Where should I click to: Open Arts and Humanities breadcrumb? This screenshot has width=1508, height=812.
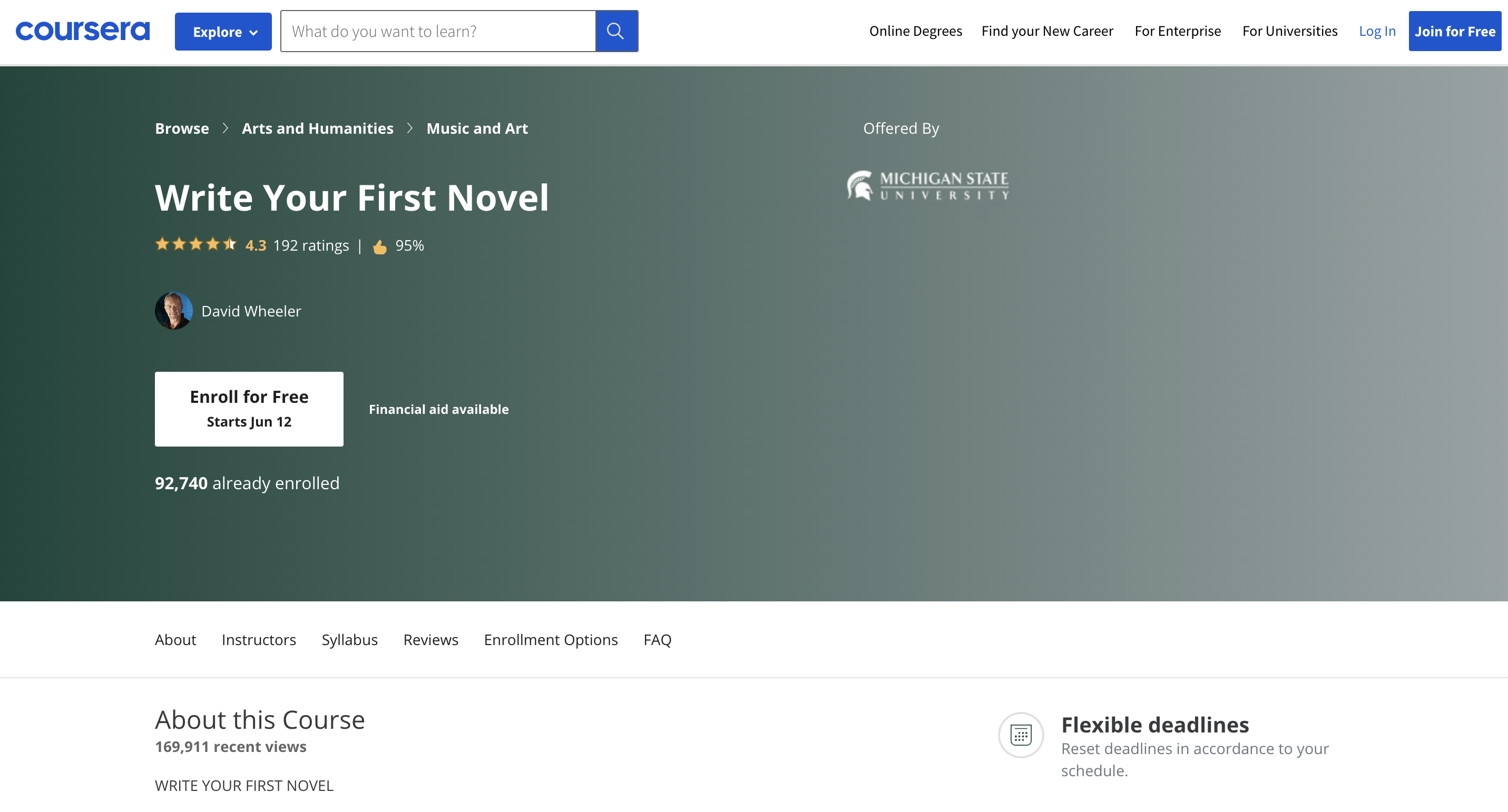click(317, 128)
